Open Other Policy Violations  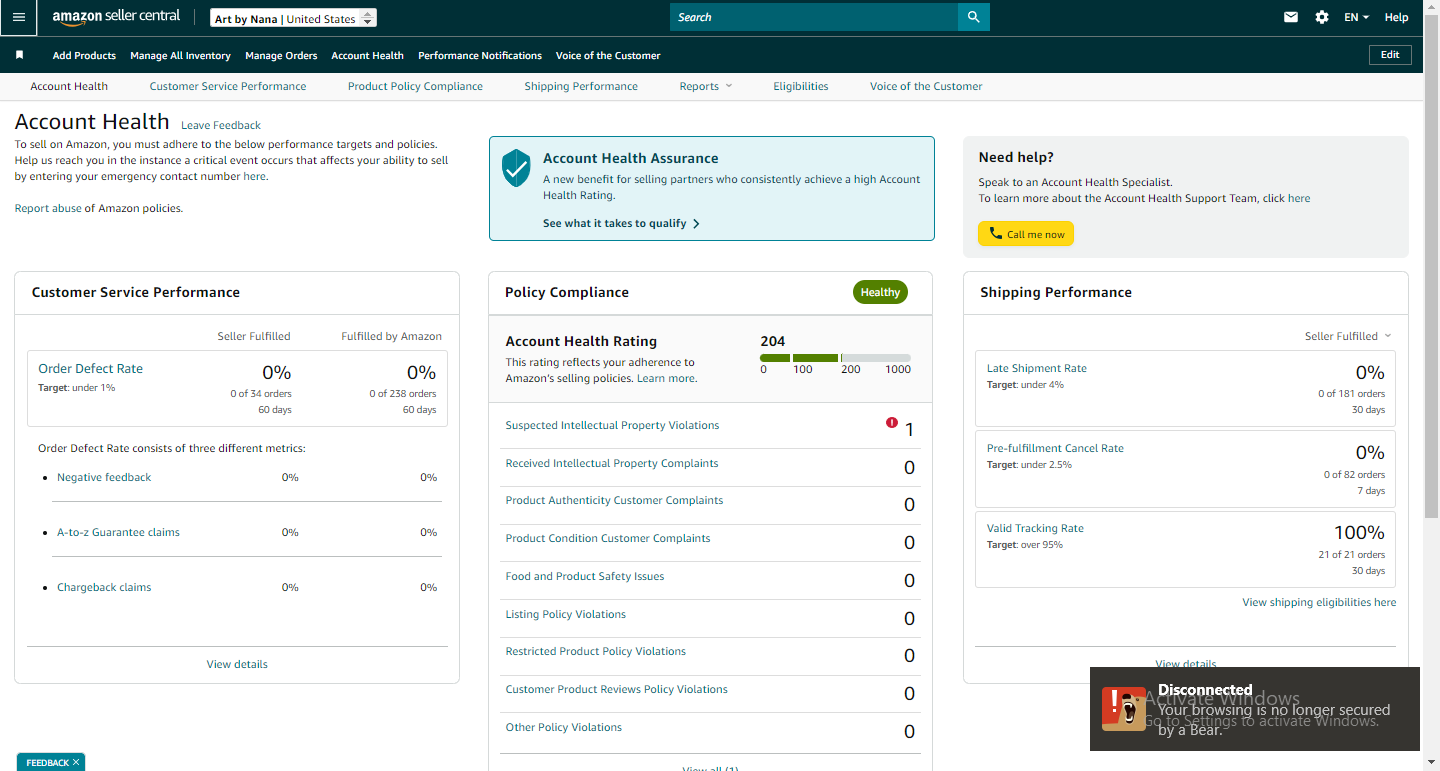[564, 727]
